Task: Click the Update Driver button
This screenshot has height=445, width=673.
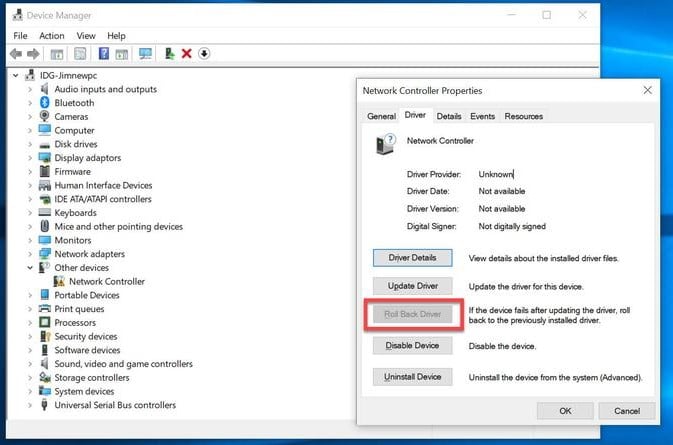Action: coord(412,286)
